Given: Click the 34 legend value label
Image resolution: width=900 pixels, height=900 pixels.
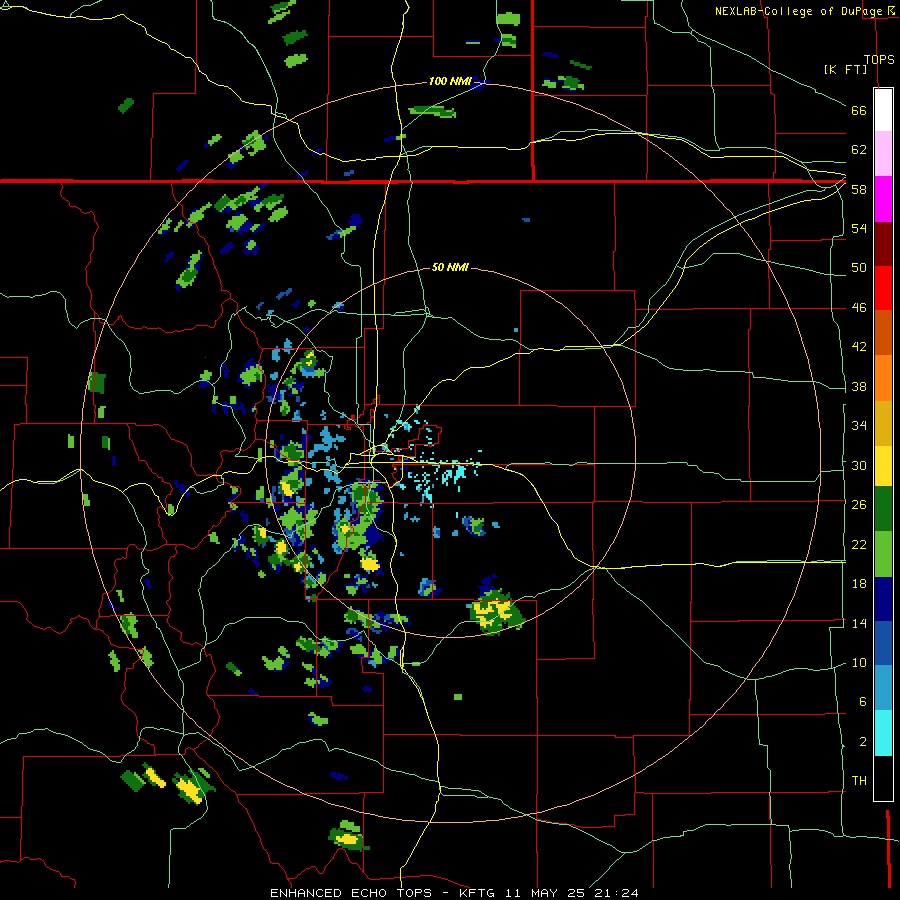Looking at the screenshot, I should 859,425.
